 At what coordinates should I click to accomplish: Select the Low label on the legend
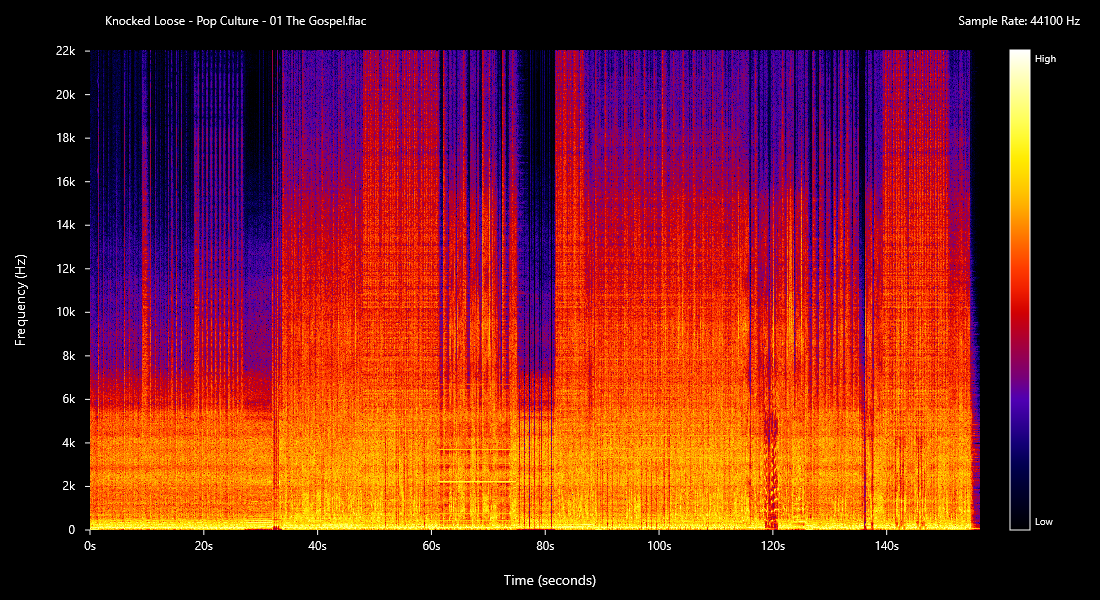click(x=1043, y=522)
